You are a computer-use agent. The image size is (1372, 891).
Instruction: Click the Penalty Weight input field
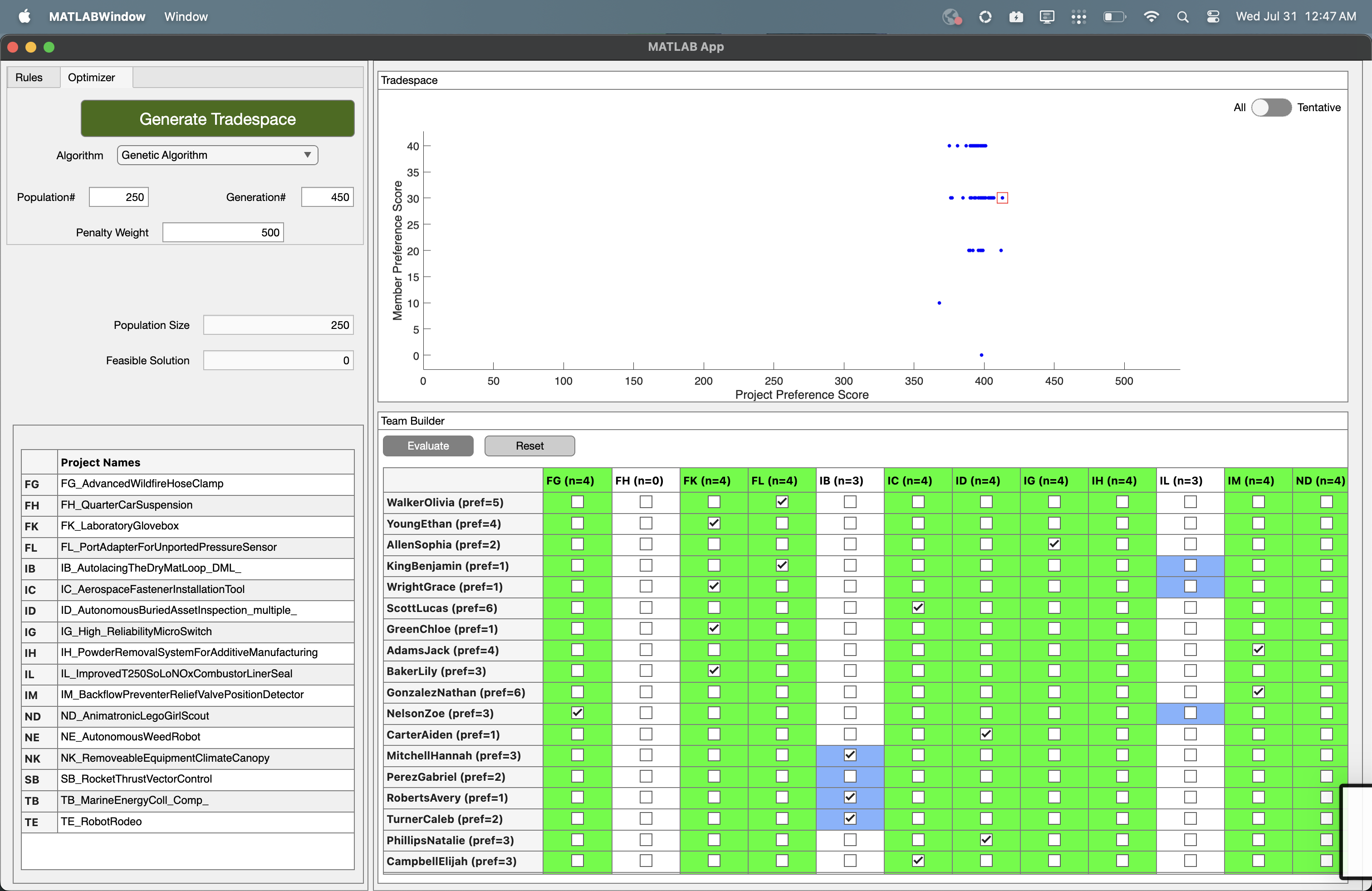click(x=222, y=232)
